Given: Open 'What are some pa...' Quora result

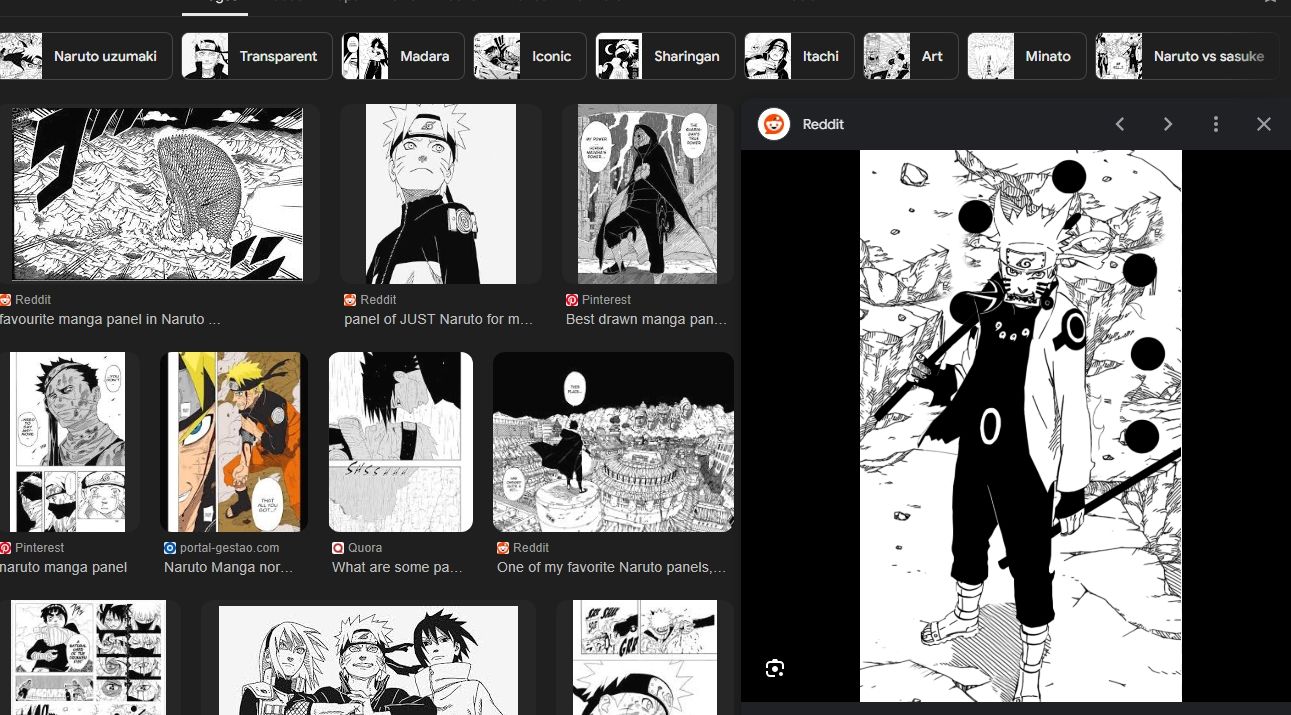Looking at the screenshot, I should coord(398,567).
